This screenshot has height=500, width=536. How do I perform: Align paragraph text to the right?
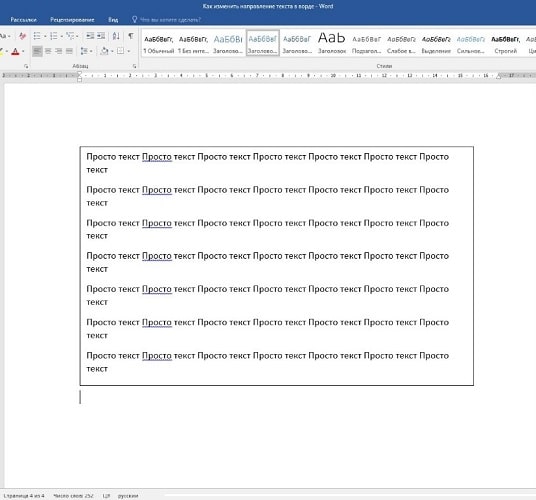[x=59, y=51]
